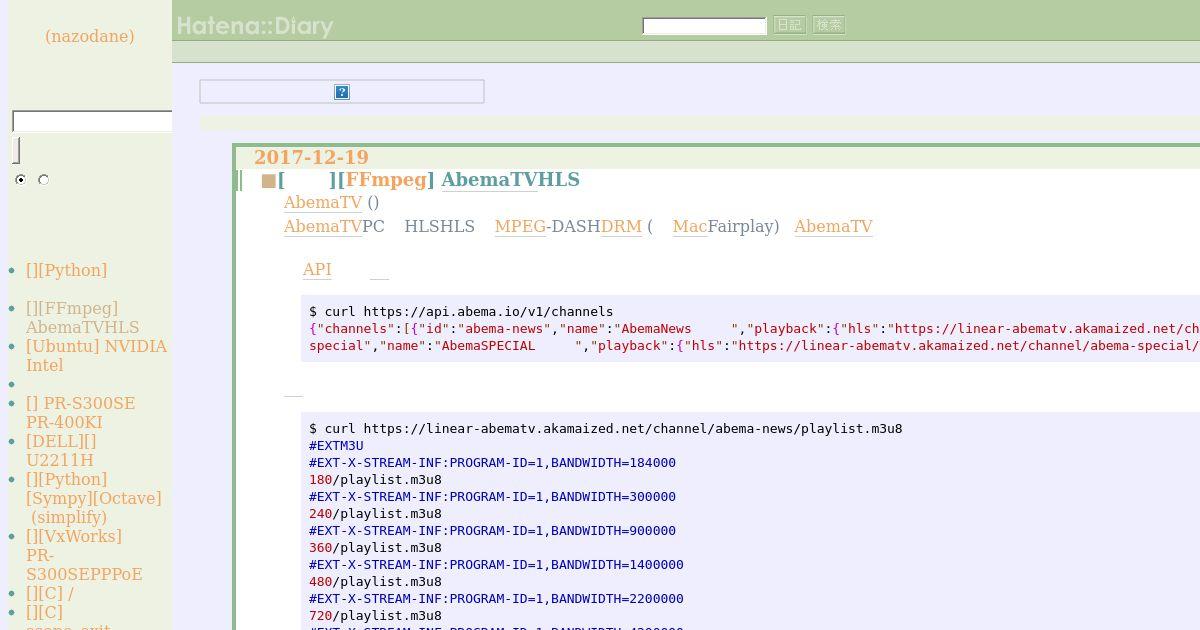
Task: Select the empty radio button in sidebar
Action: click(x=43, y=179)
